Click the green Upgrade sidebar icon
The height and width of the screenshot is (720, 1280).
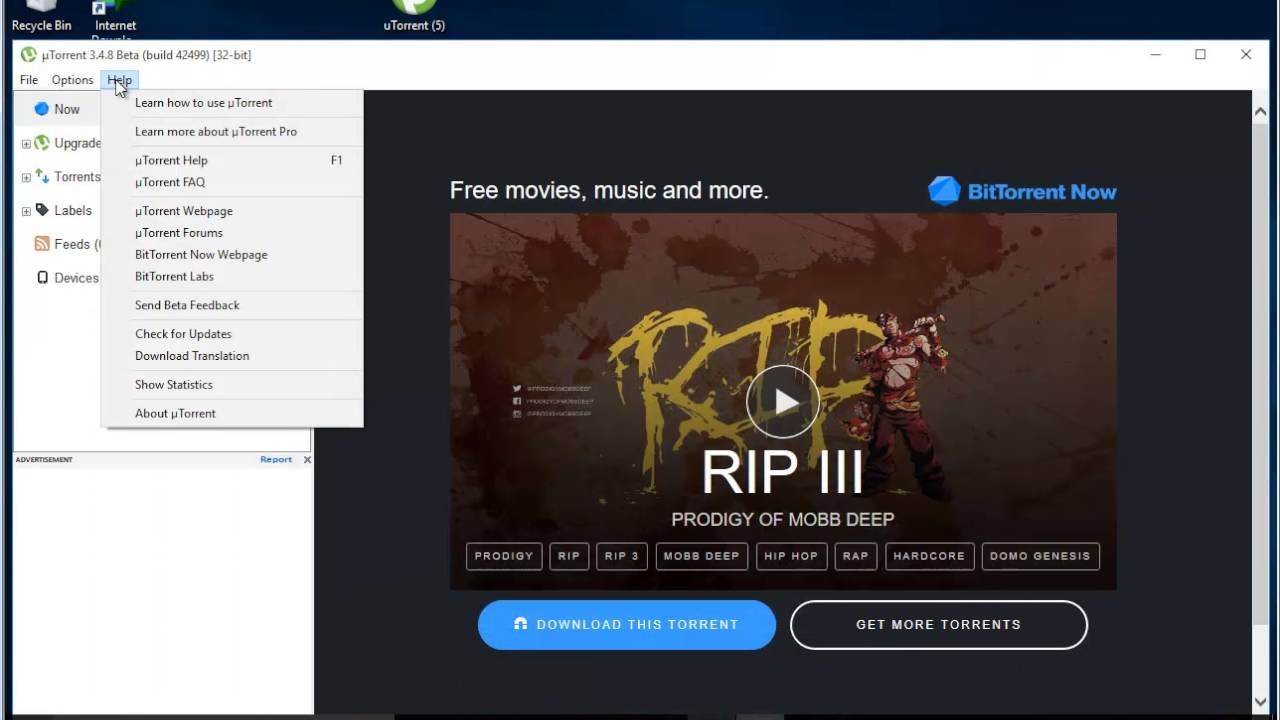pyautogui.click(x=42, y=143)
